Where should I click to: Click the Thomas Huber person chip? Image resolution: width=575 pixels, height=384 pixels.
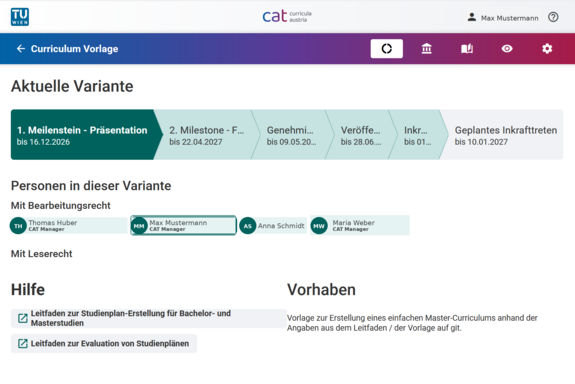pyautogui.click(x=69, y=226)
